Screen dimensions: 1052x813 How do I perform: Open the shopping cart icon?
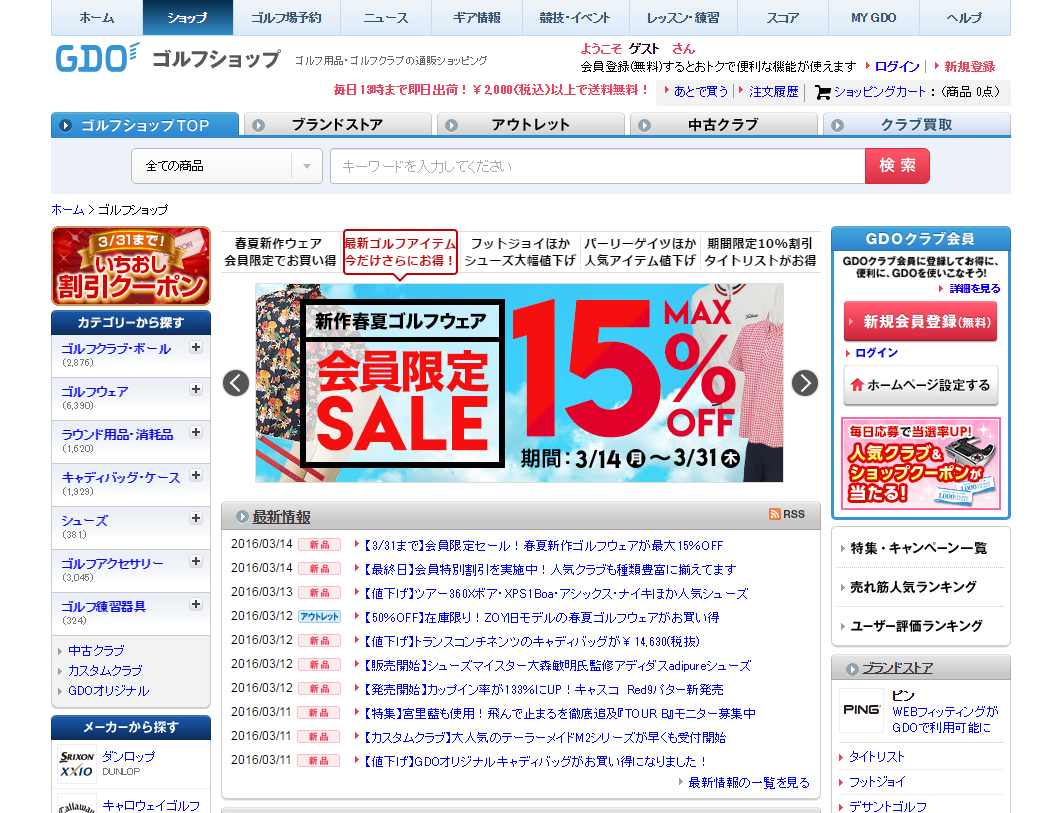tap(823, 93)
